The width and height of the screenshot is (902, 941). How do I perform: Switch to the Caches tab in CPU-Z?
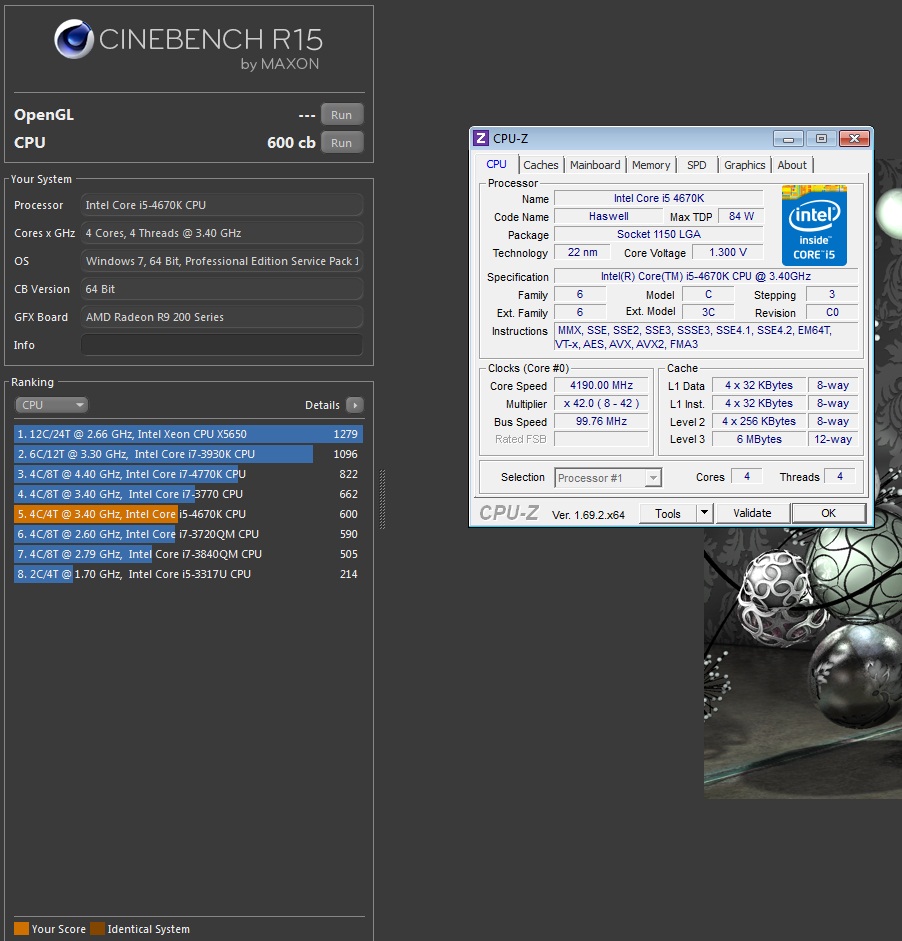541,165
